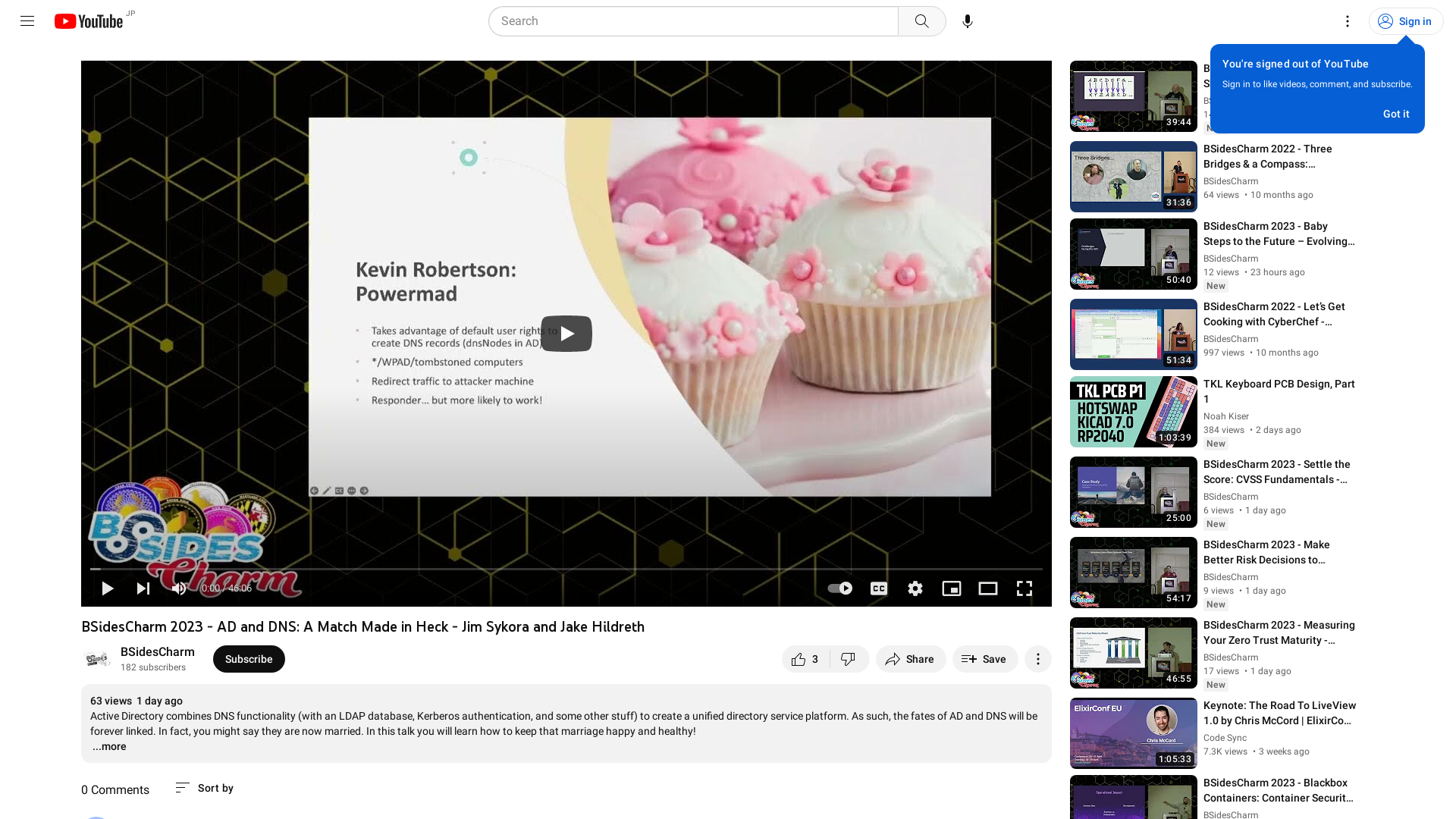Viewport: 1456px width, 819px height.
Task: Click 182 subscribers text
Action: pos(153,667)
